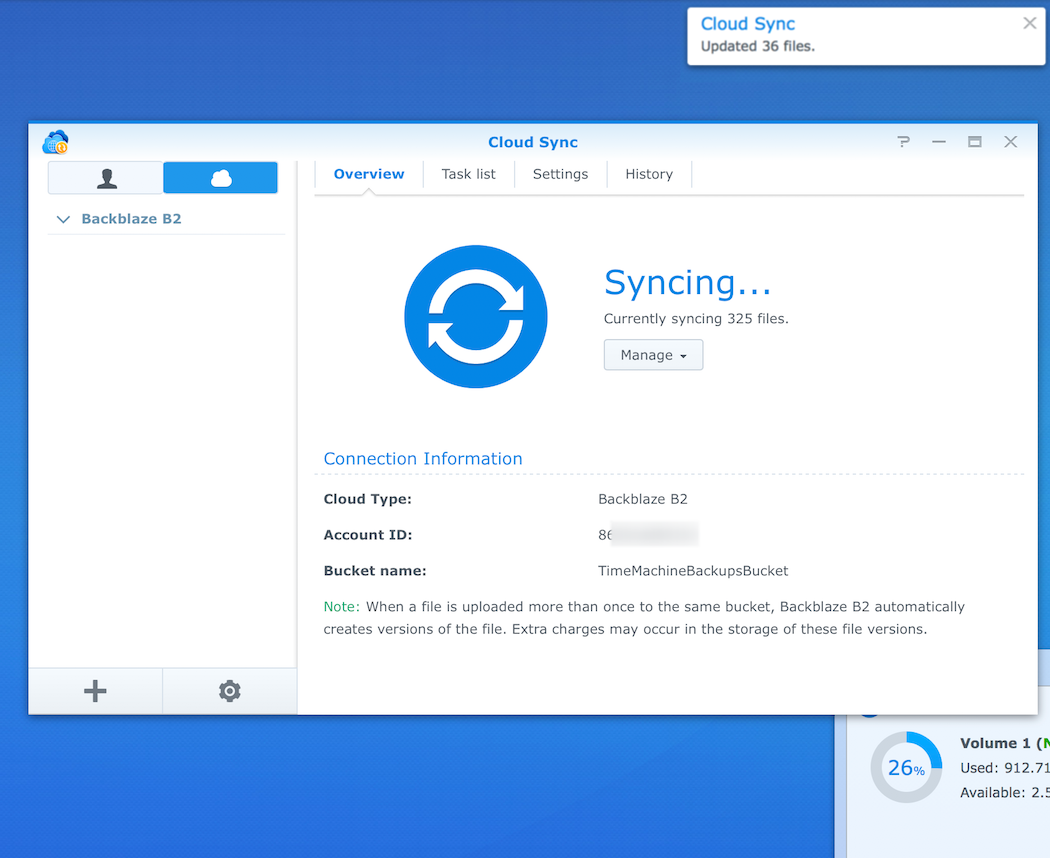
Task: Minimize the Cloud Sync window
Action: [939, 142]
